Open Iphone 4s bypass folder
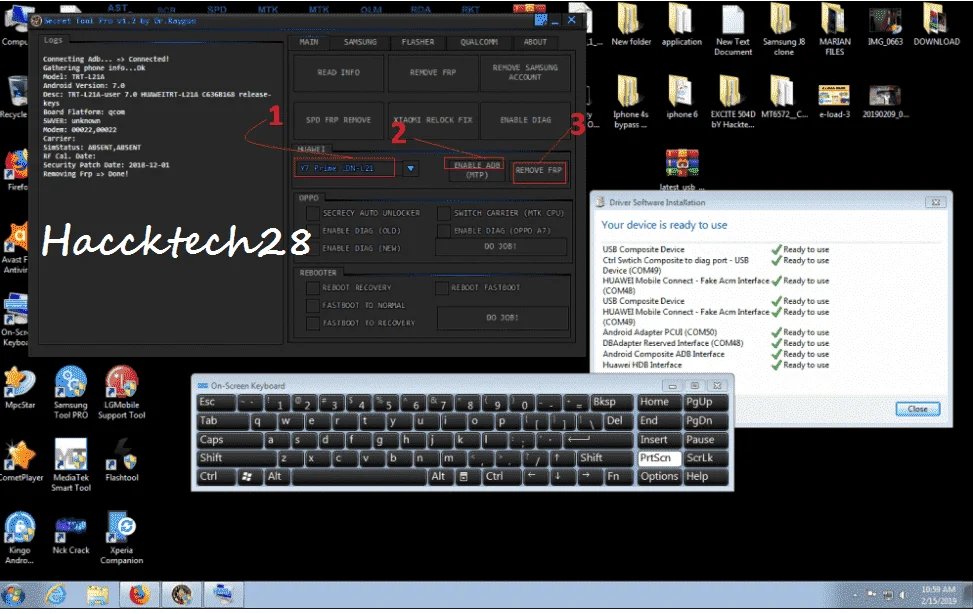The image size is (973, 614). [630, 102]
